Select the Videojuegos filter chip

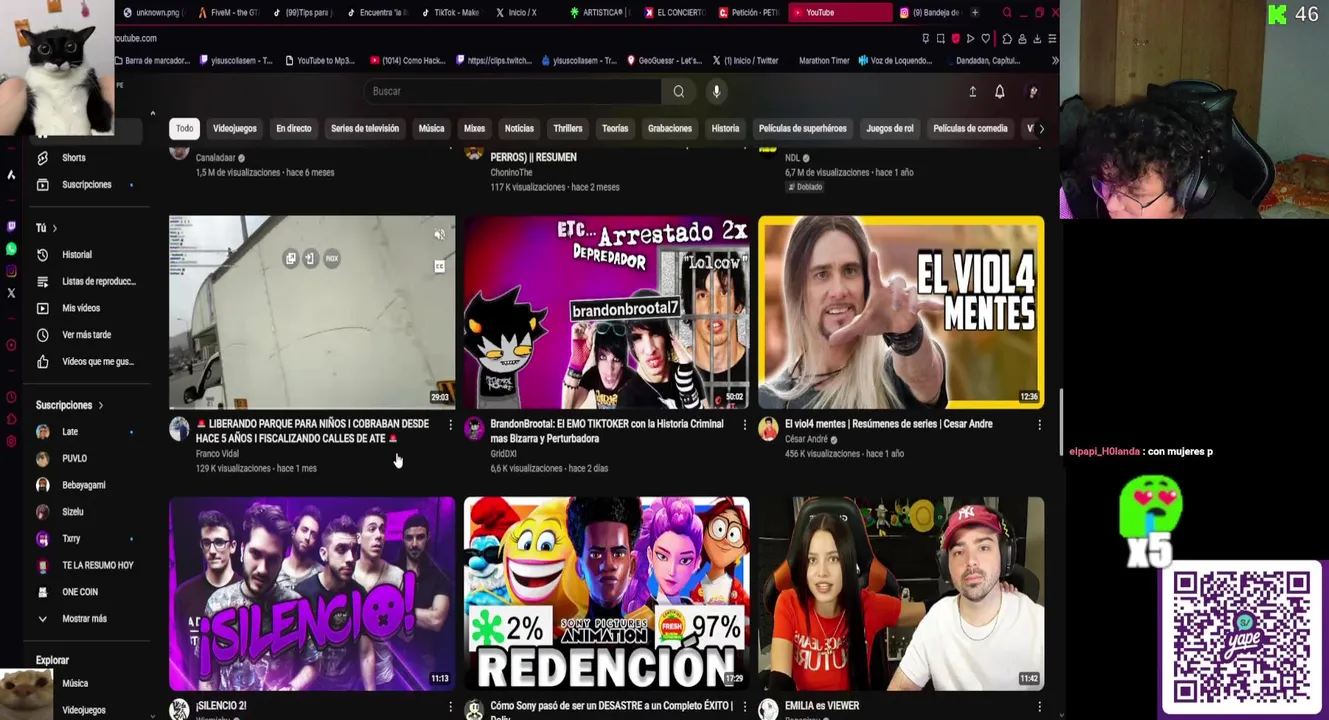tap(235, 129)
